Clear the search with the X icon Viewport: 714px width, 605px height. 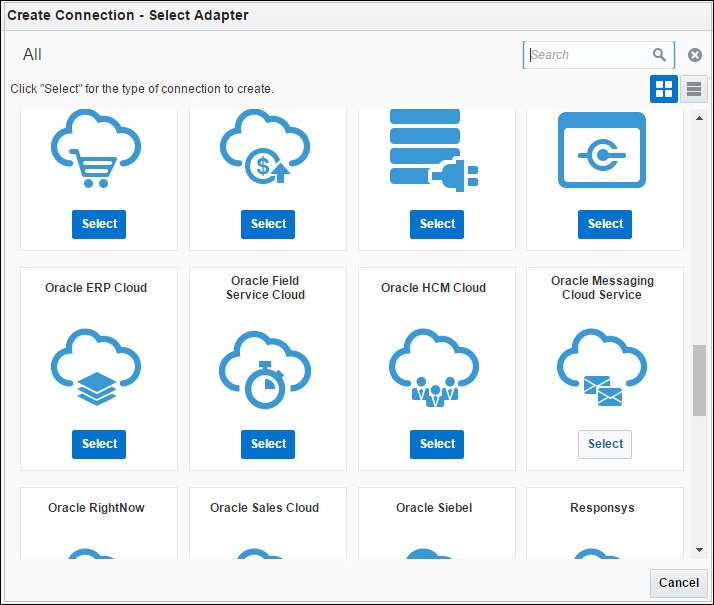coord(694,55)
